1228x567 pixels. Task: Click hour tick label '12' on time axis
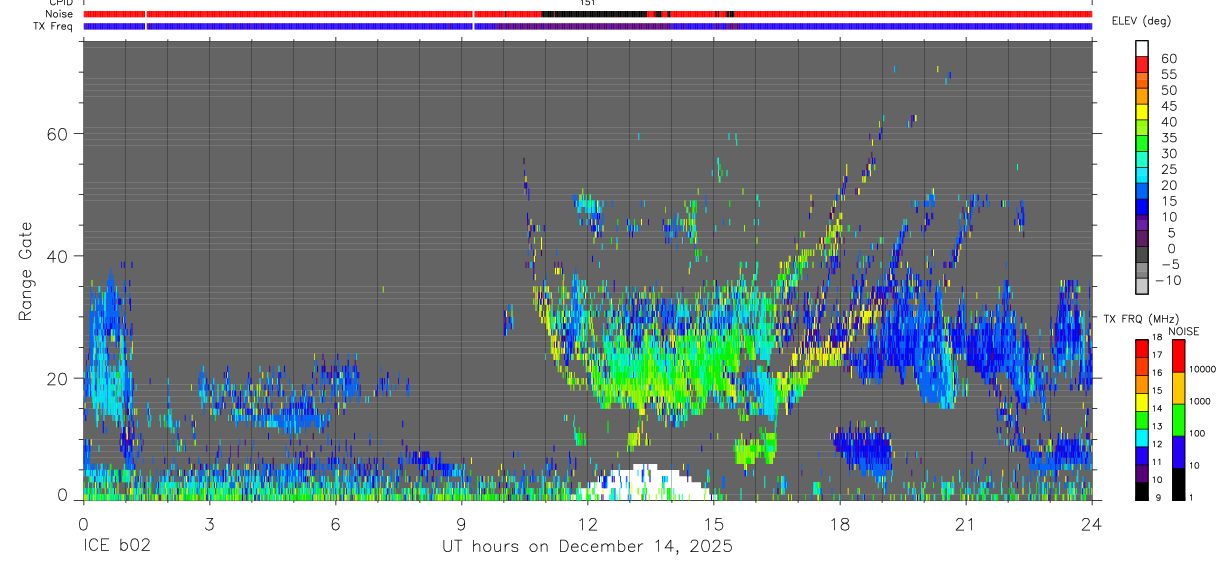(587, 524)
